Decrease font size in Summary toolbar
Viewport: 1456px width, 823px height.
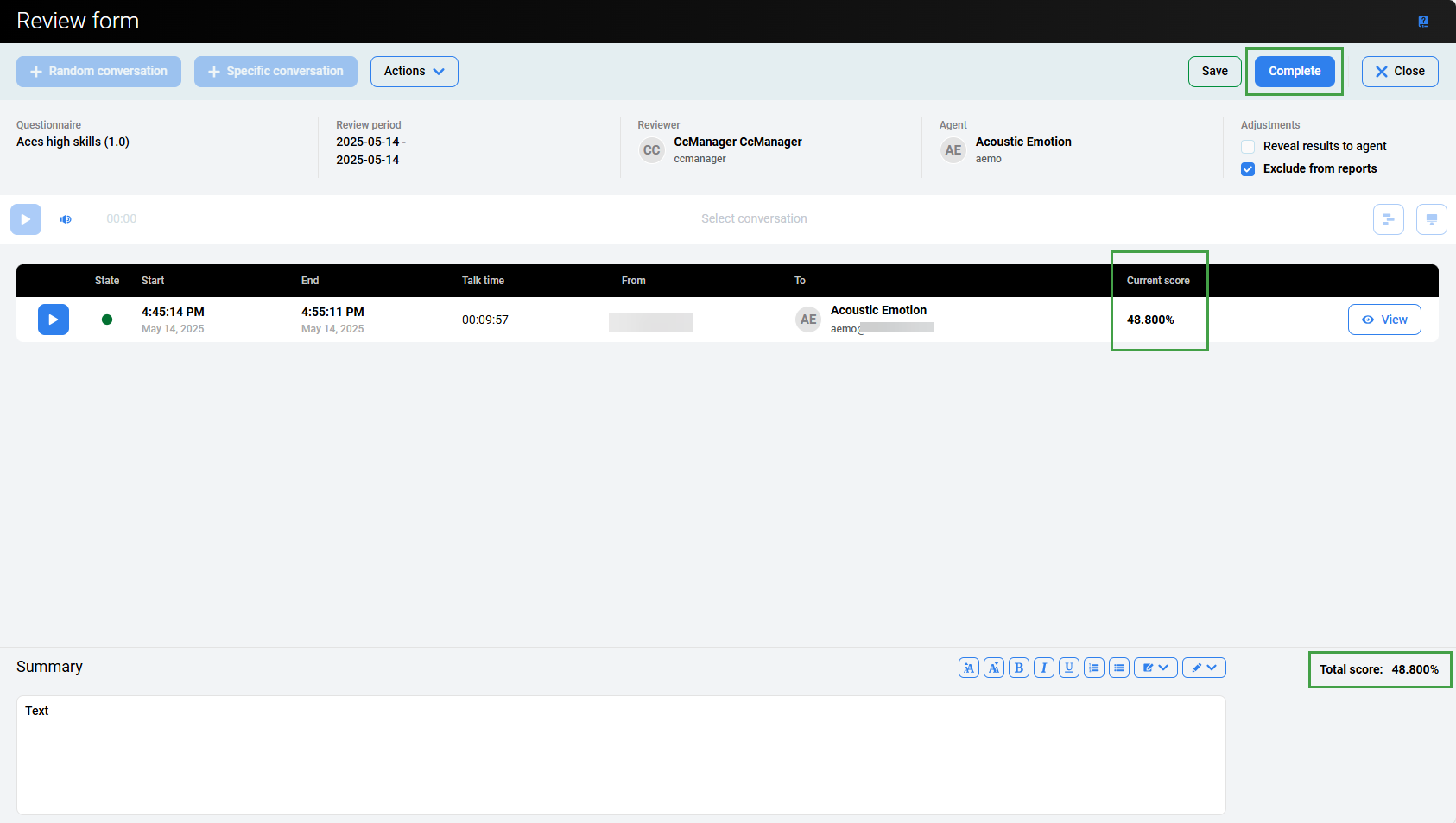coord(993,668)
